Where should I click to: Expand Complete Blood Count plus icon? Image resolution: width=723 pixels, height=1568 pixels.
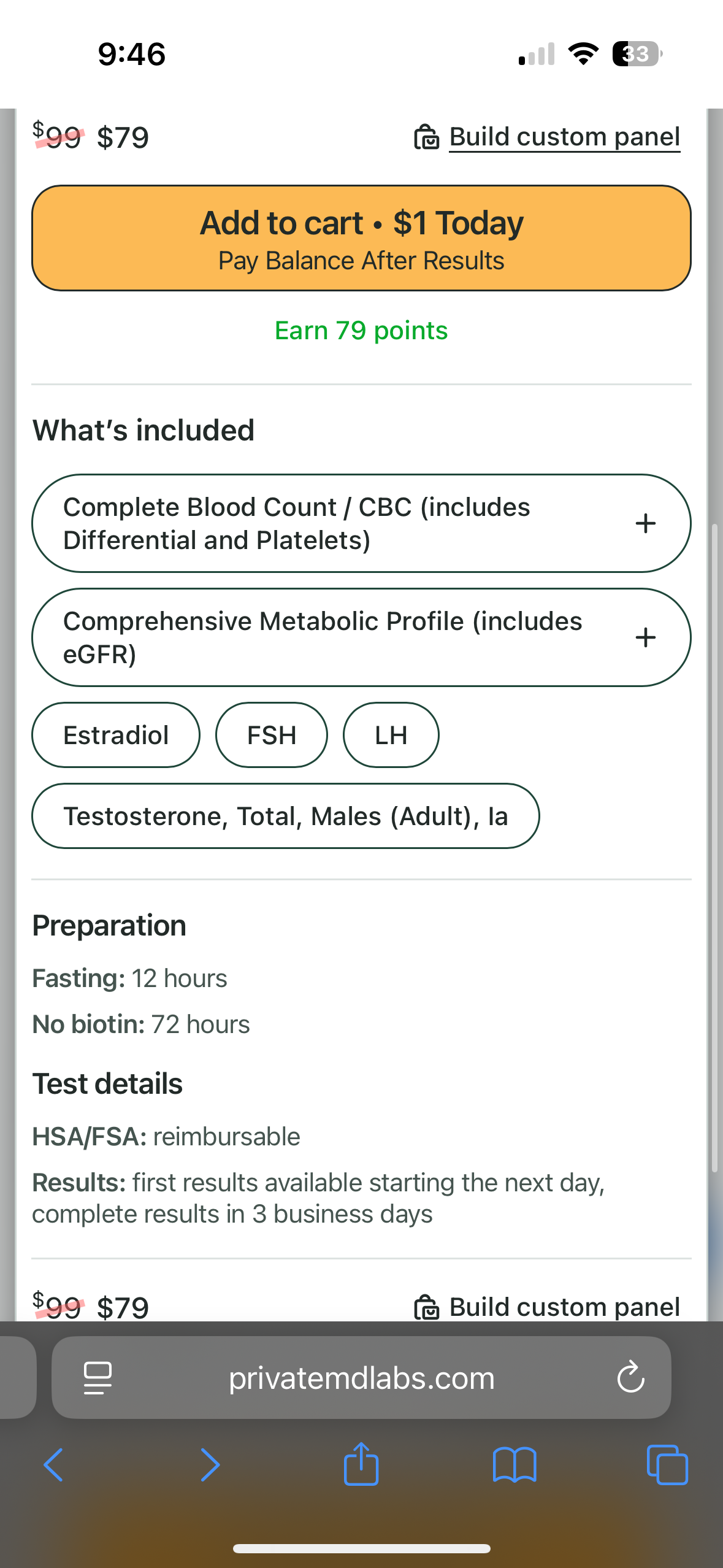point(645,523)
